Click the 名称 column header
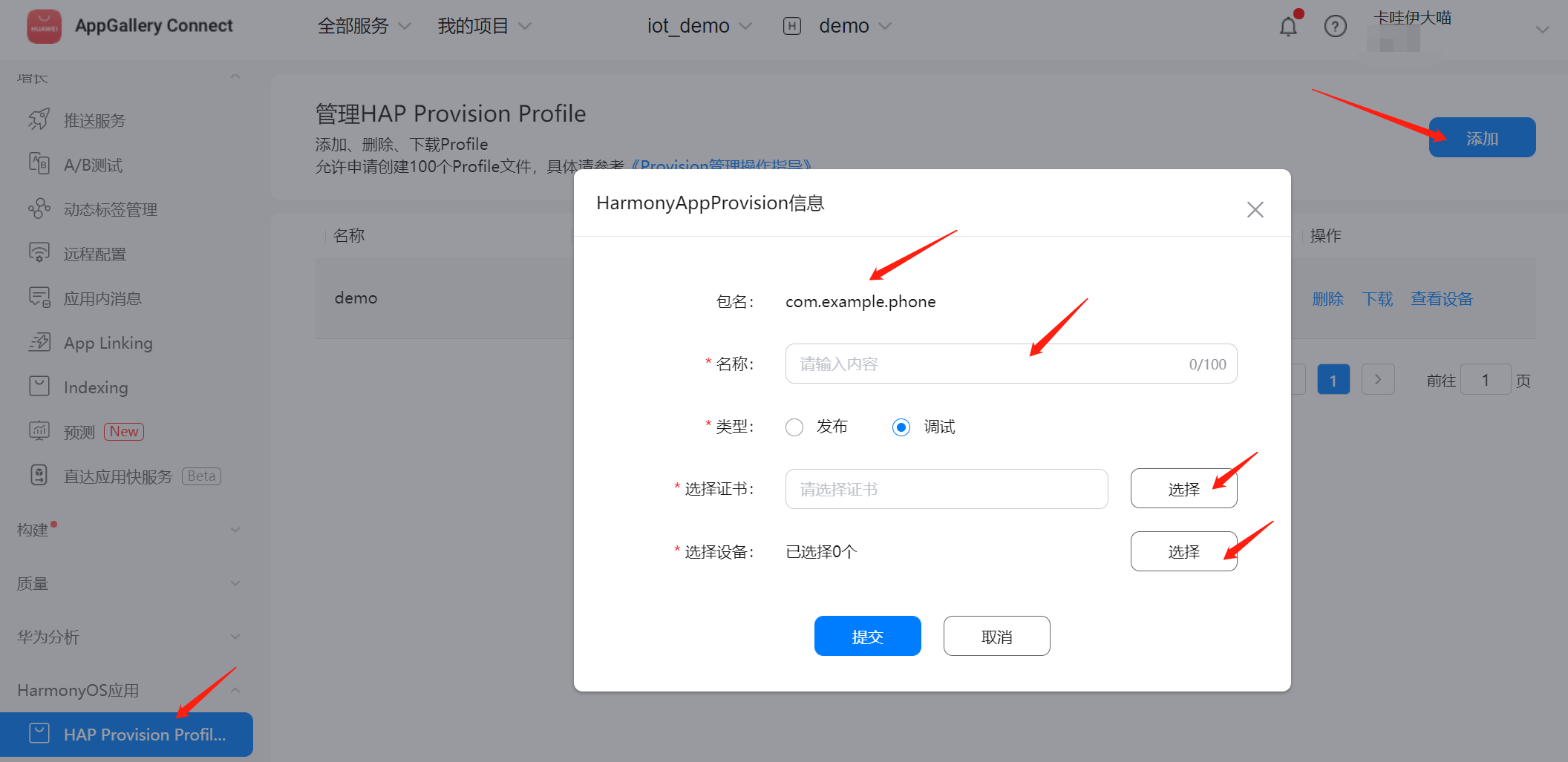The width and height of the screenshot is (1568, 762). pyautogui.click(x=348, y=235)
